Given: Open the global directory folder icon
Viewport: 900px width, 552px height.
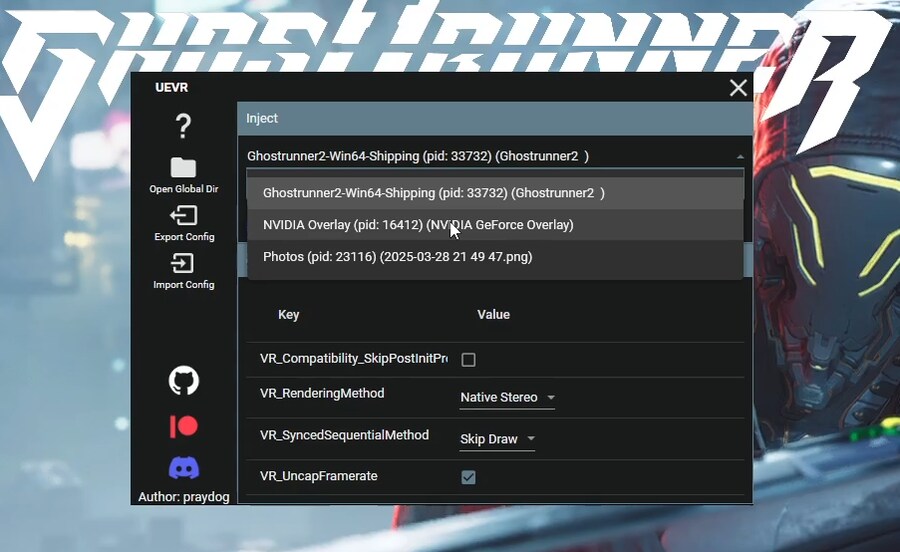Looking at the screenshot, I should (183, 168).
